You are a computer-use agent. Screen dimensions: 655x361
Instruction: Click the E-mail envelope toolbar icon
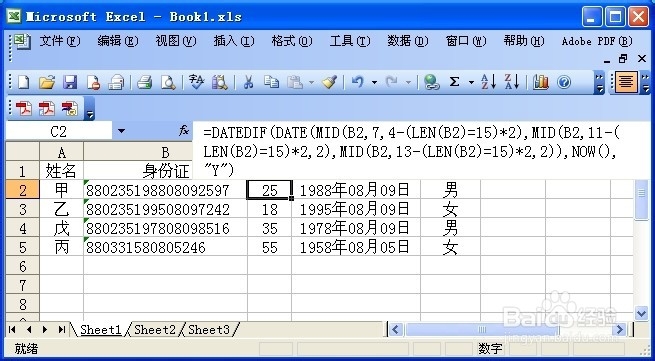116,82
